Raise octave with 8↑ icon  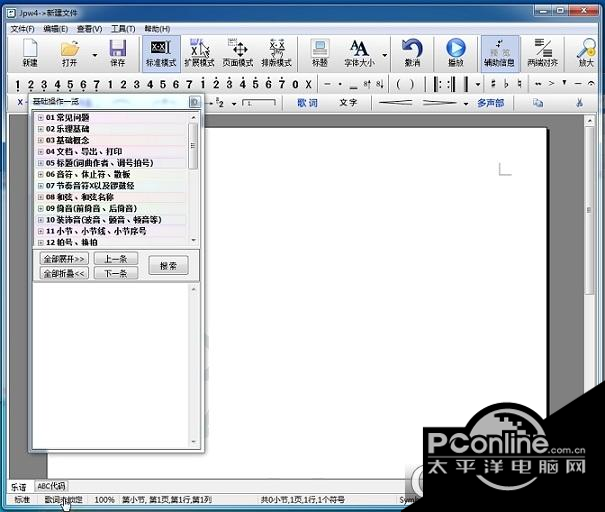367,84
